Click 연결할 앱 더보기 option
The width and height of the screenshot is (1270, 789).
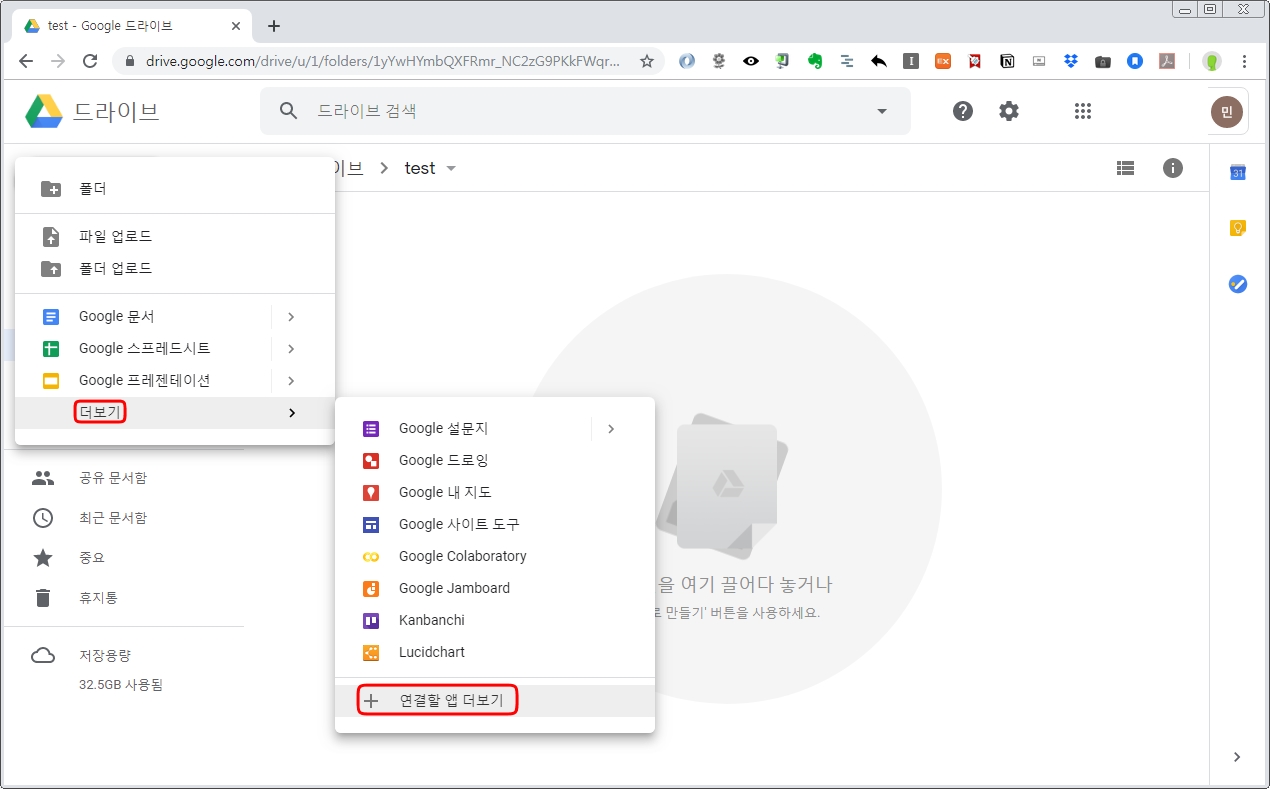[495, 701]
